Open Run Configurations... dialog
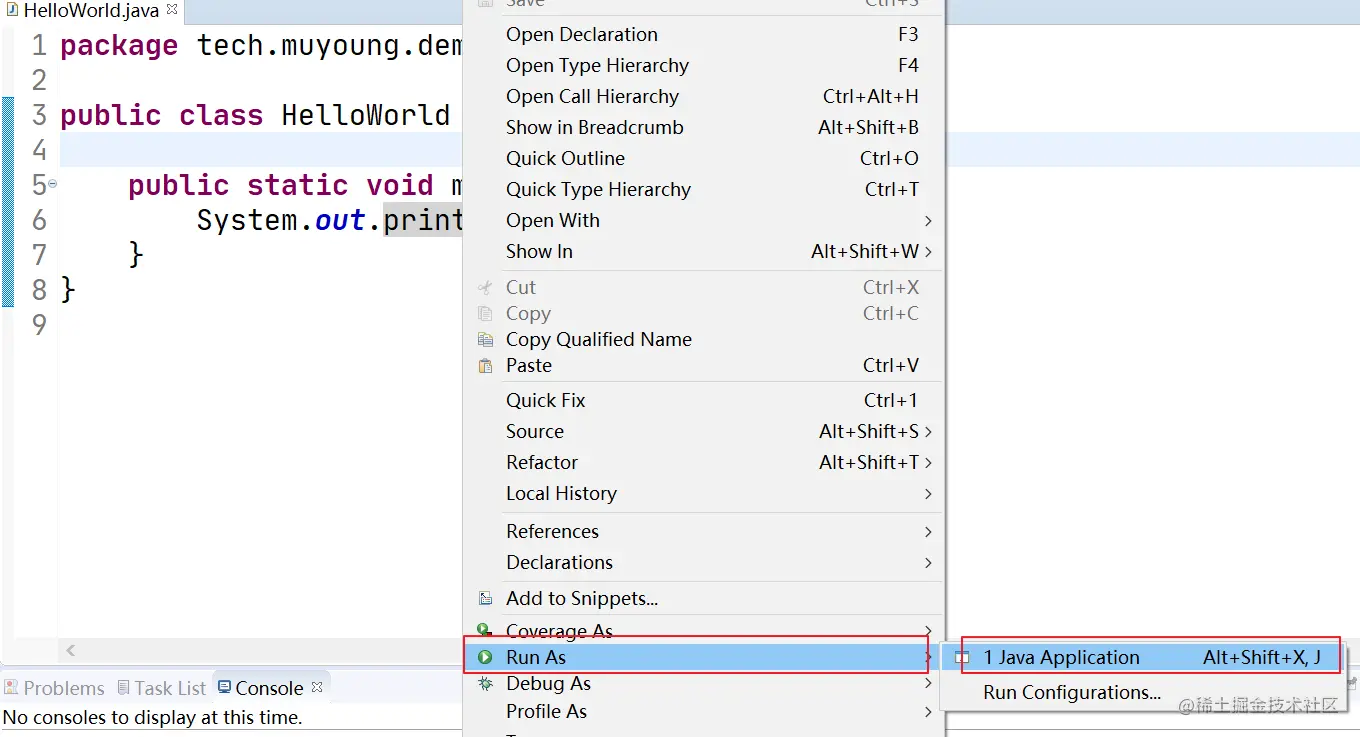 (x=1071, y=692)
